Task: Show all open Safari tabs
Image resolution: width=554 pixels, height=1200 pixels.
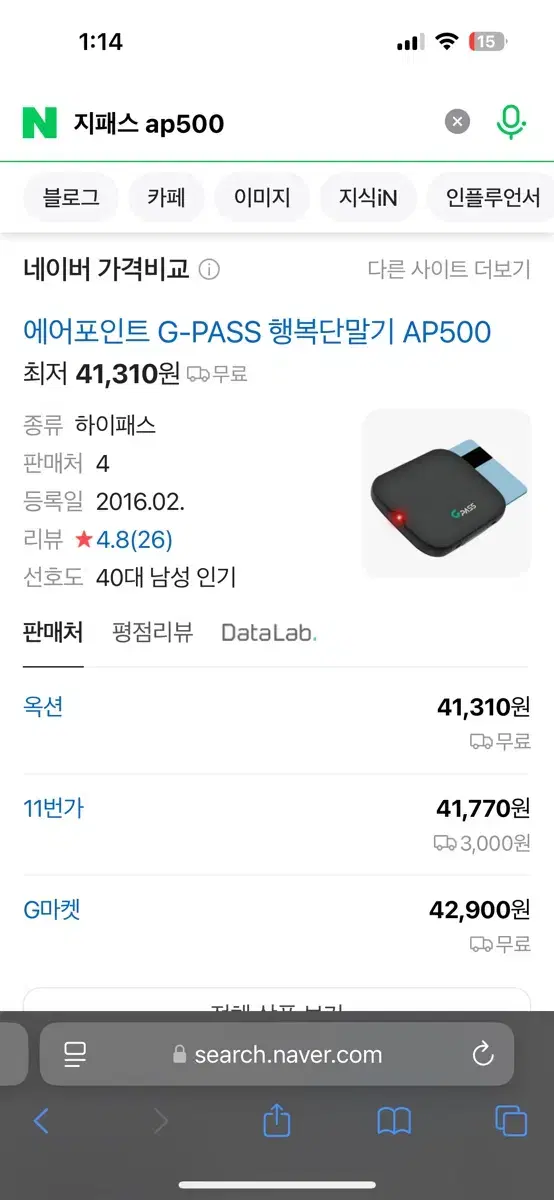Action: click(x=511, y=1121)
